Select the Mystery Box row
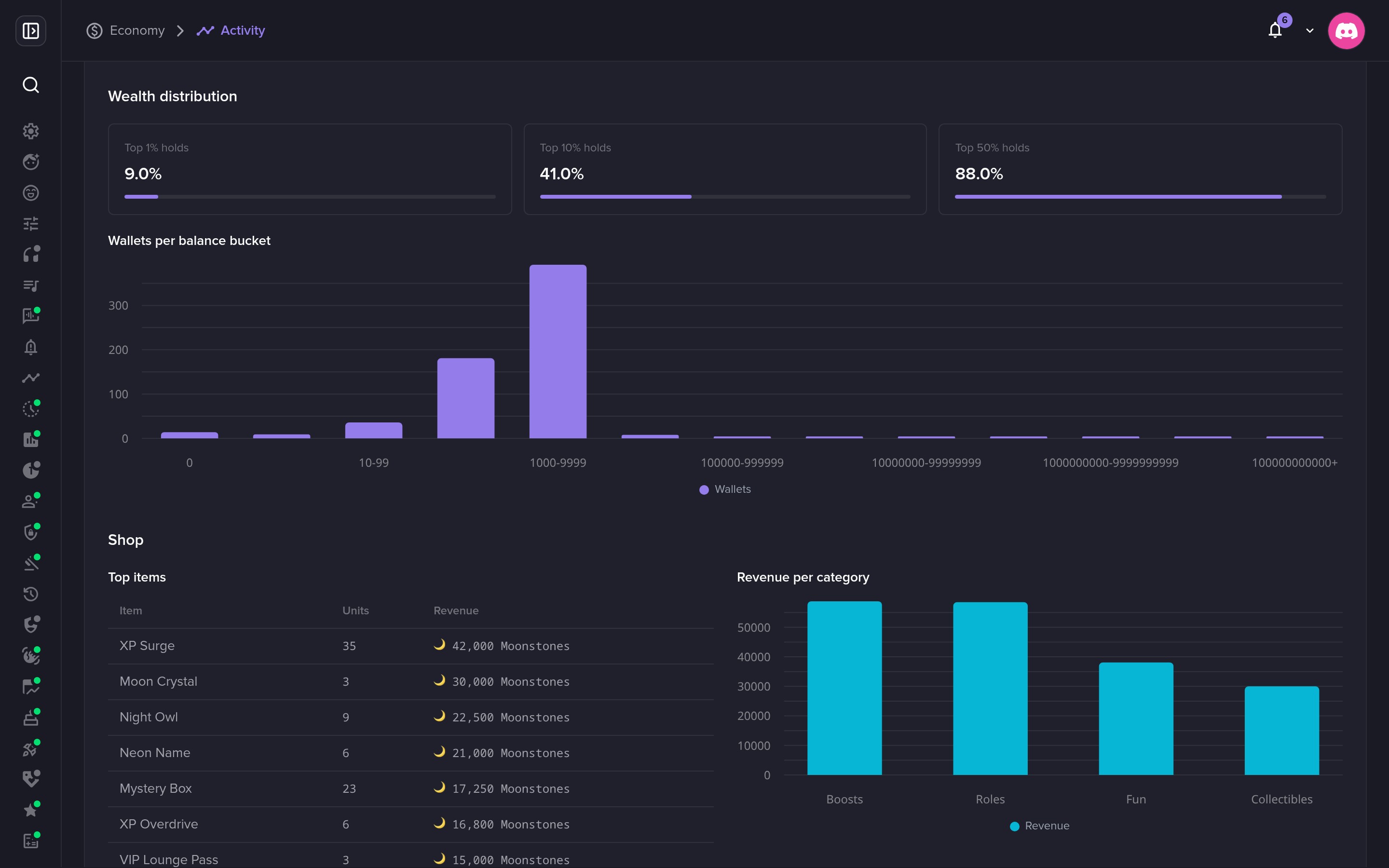Screen dimensions: 1389x868 (411, 788)
